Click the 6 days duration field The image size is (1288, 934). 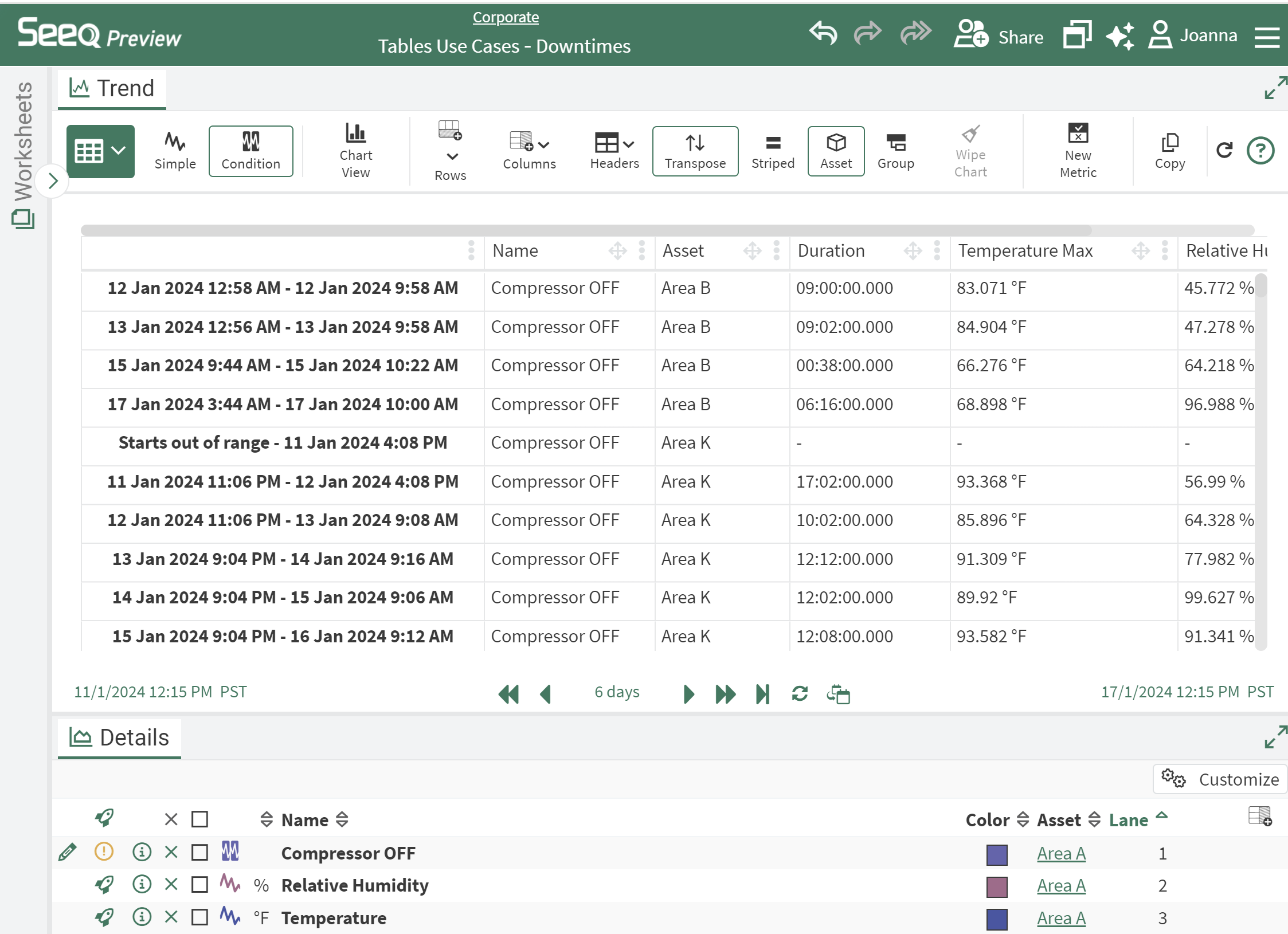pos(617,692)
